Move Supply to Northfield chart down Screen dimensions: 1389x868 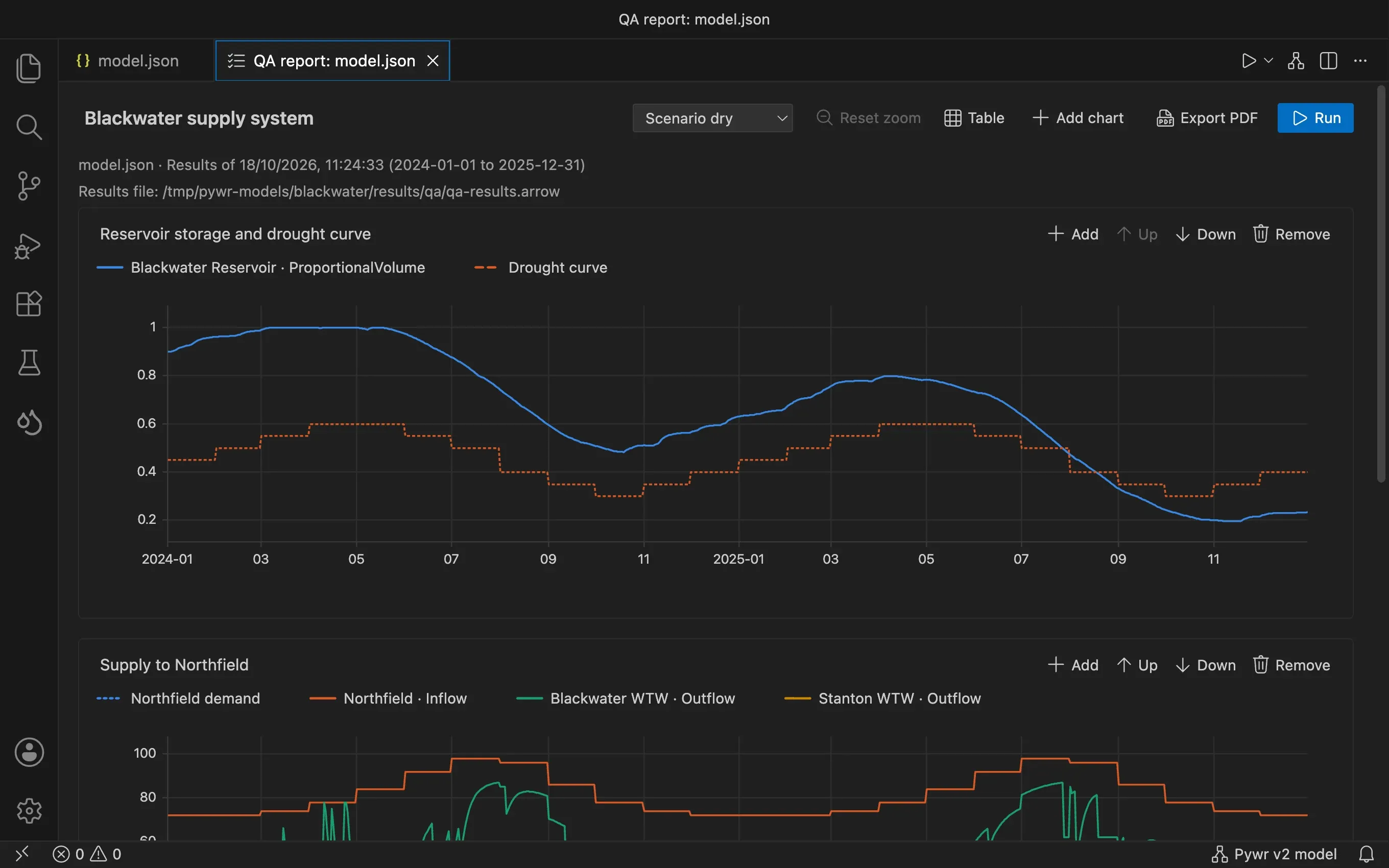1205,665
